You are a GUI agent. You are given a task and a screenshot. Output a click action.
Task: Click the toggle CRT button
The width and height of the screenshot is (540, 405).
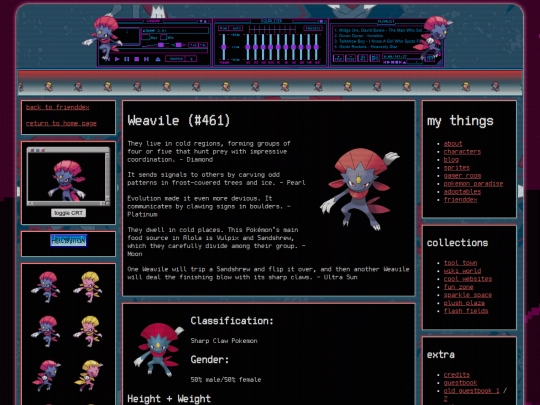pos(69,213)
